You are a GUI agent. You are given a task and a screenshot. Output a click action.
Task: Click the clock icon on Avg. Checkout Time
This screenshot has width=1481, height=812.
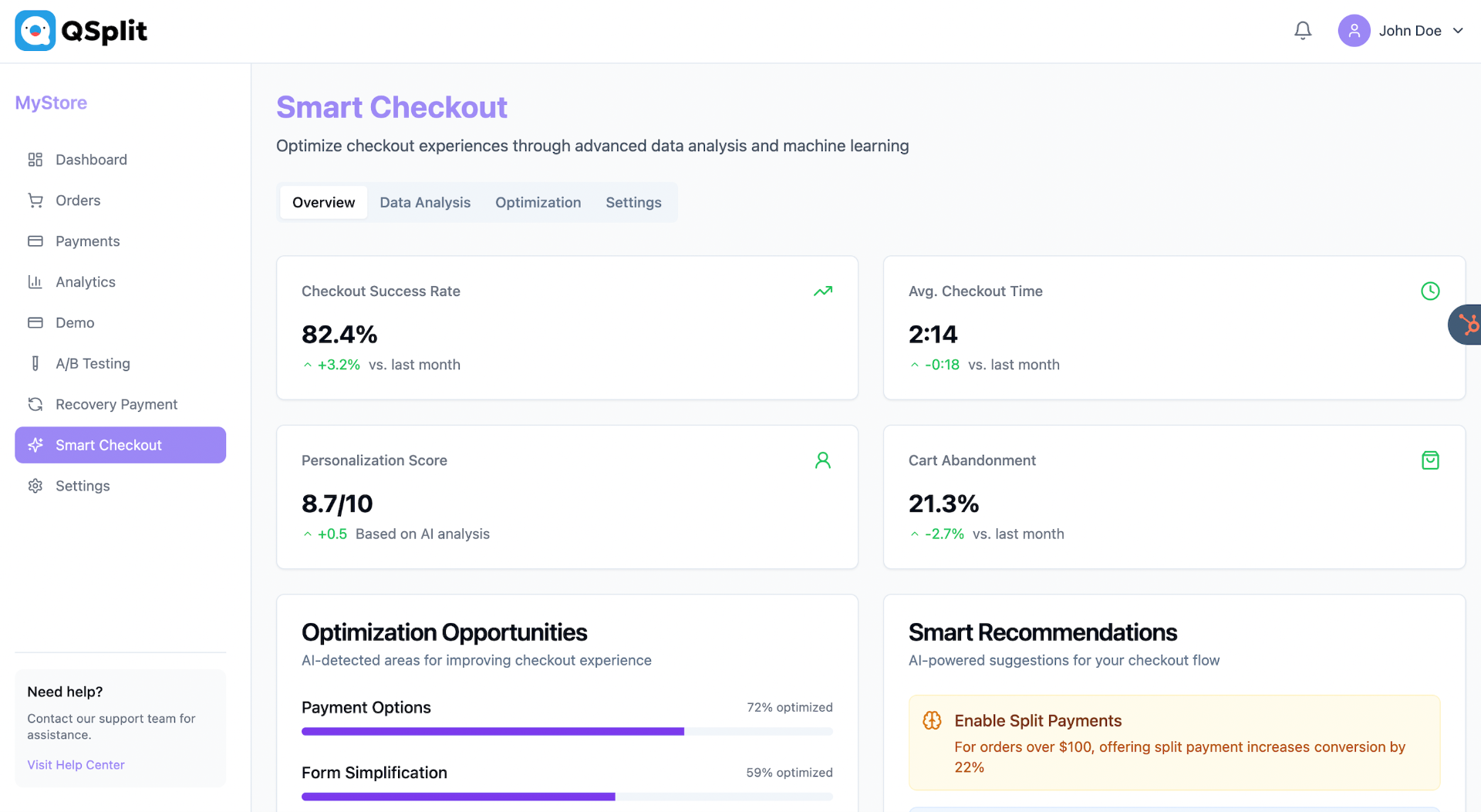click(1429, 291)
